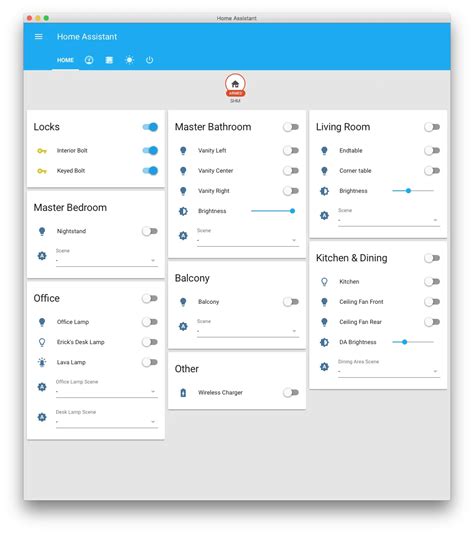Toggle the Living Room group switch
The height and width of the screenshot is (534, 474).
point(432,127)
